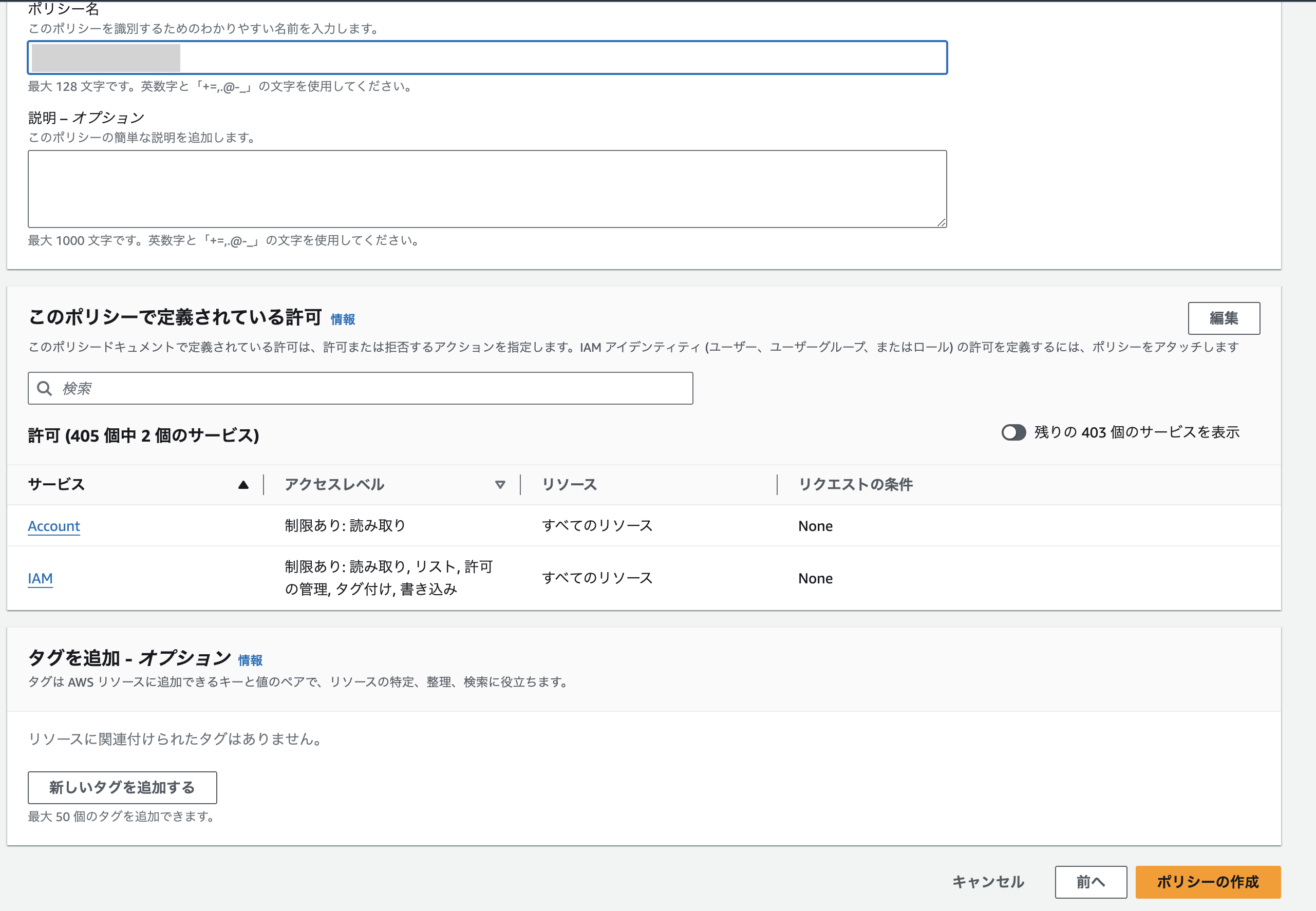
Task: Click 新しいタグを追加する button
Action: [122, 788]
